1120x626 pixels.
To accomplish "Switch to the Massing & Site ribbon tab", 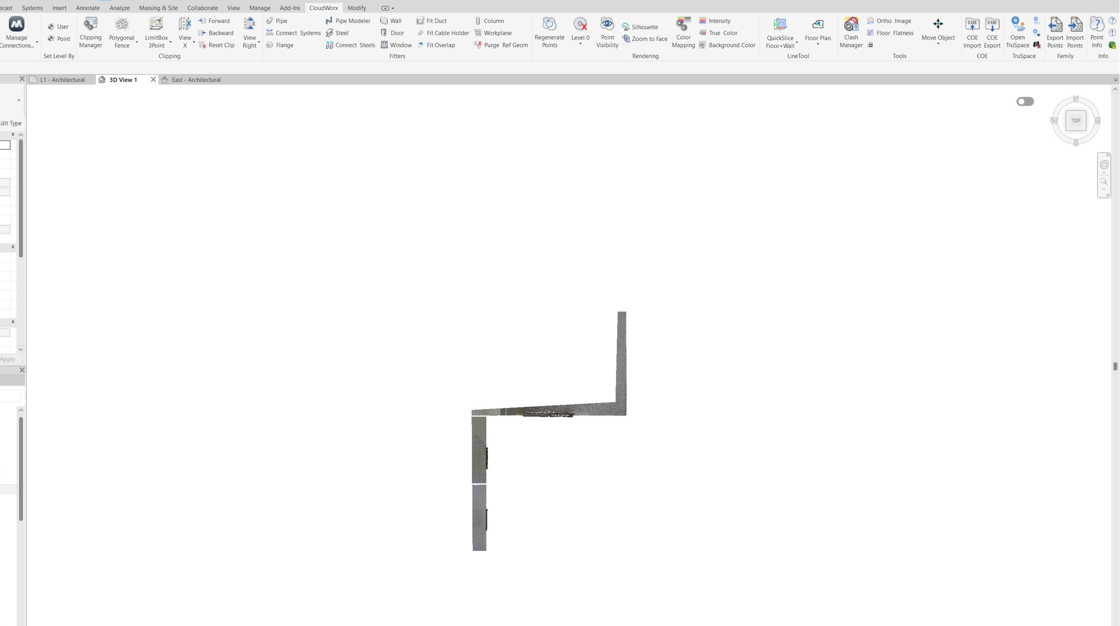I will point(158,8).
